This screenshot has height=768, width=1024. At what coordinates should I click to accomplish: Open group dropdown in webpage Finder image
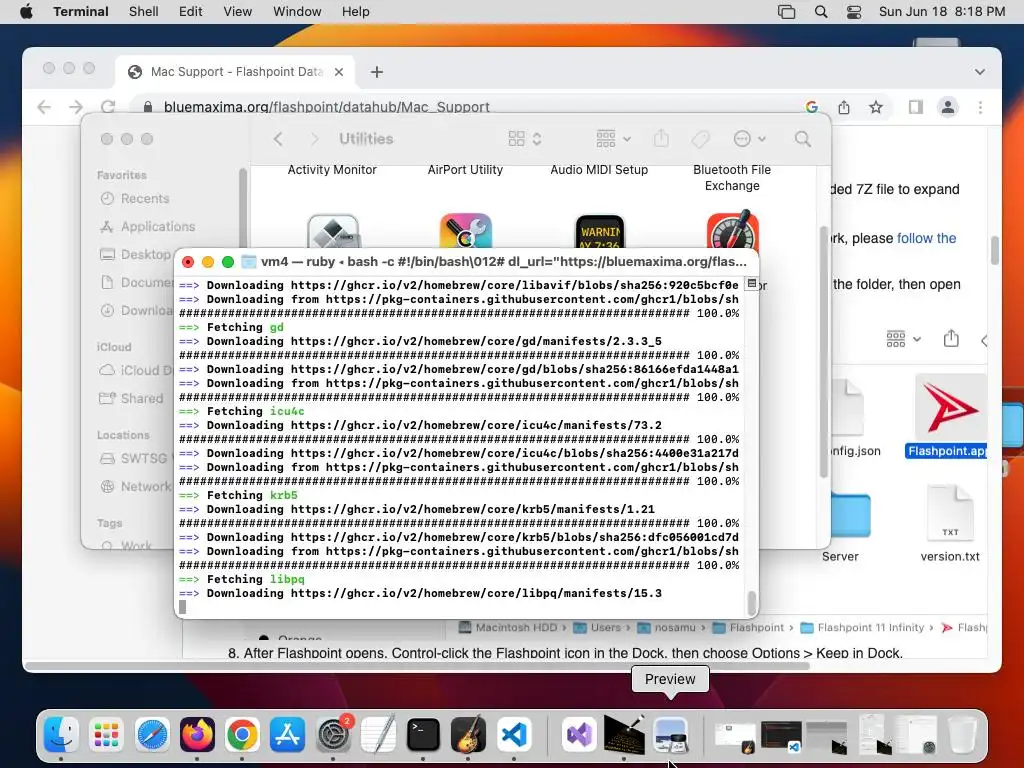tap(903, 339)
